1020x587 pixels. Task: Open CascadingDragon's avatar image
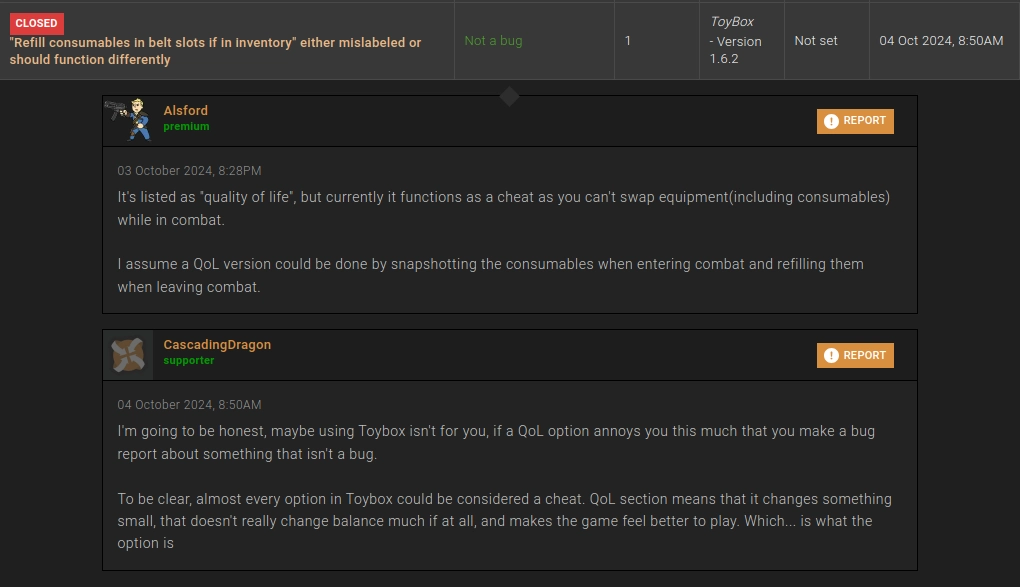click(128, 355)
